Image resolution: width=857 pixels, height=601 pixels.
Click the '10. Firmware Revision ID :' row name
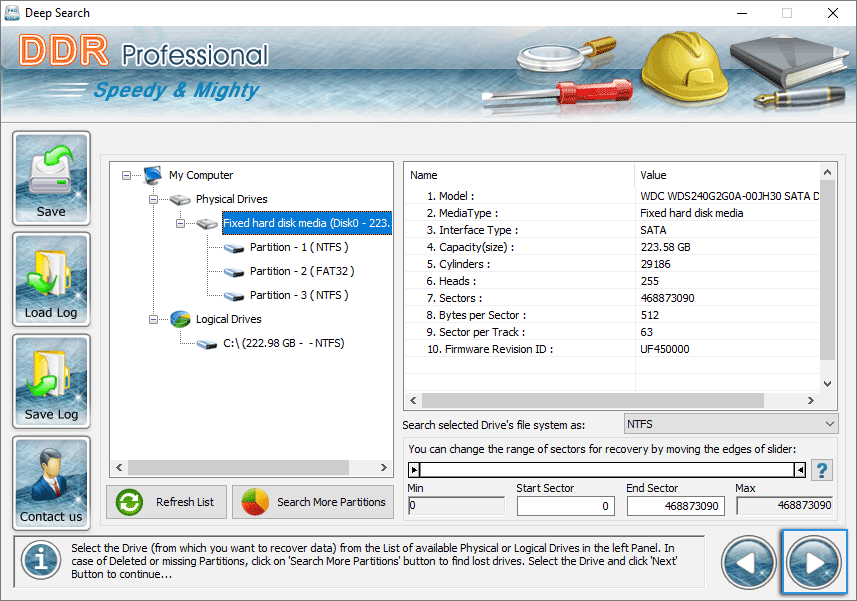(490, 349)
